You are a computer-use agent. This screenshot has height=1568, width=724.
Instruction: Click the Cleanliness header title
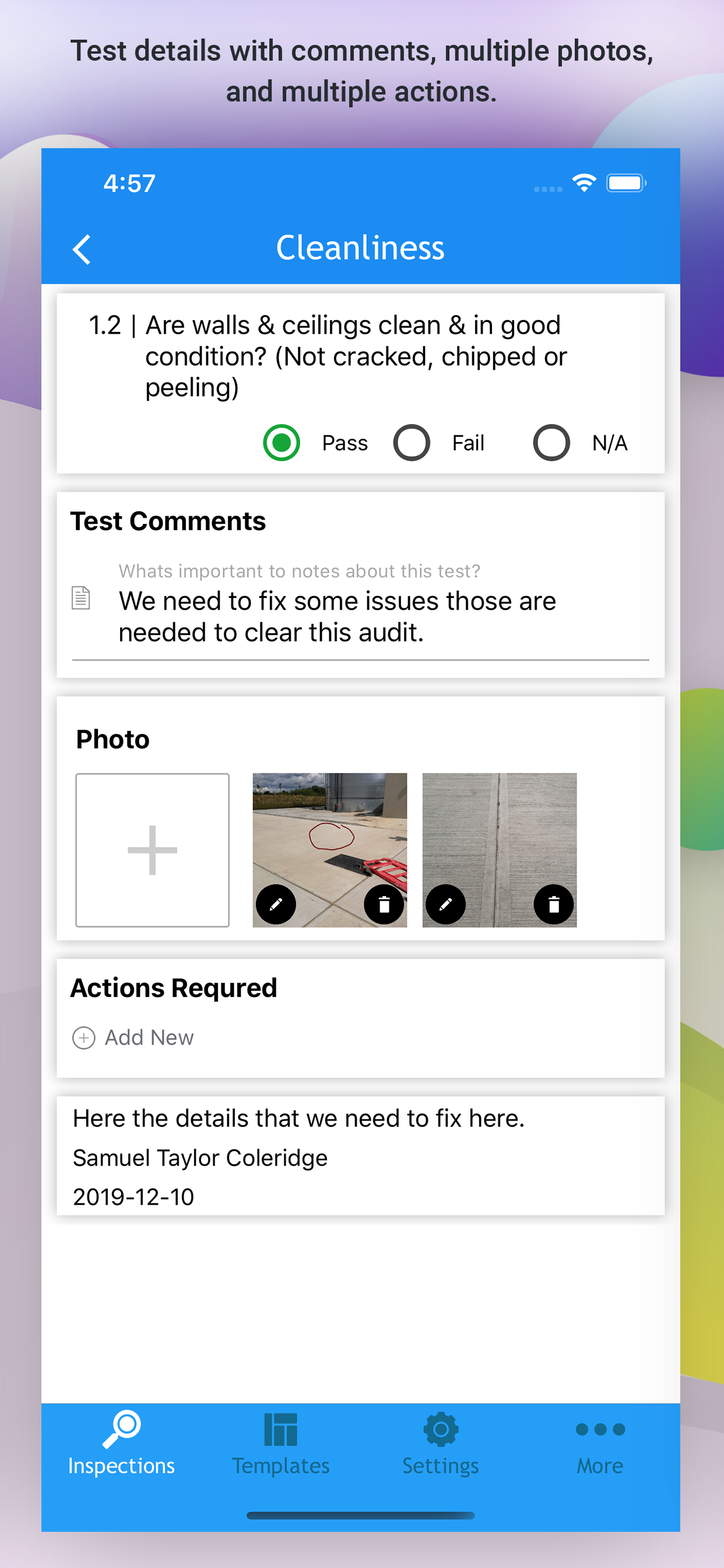(360, 248)
